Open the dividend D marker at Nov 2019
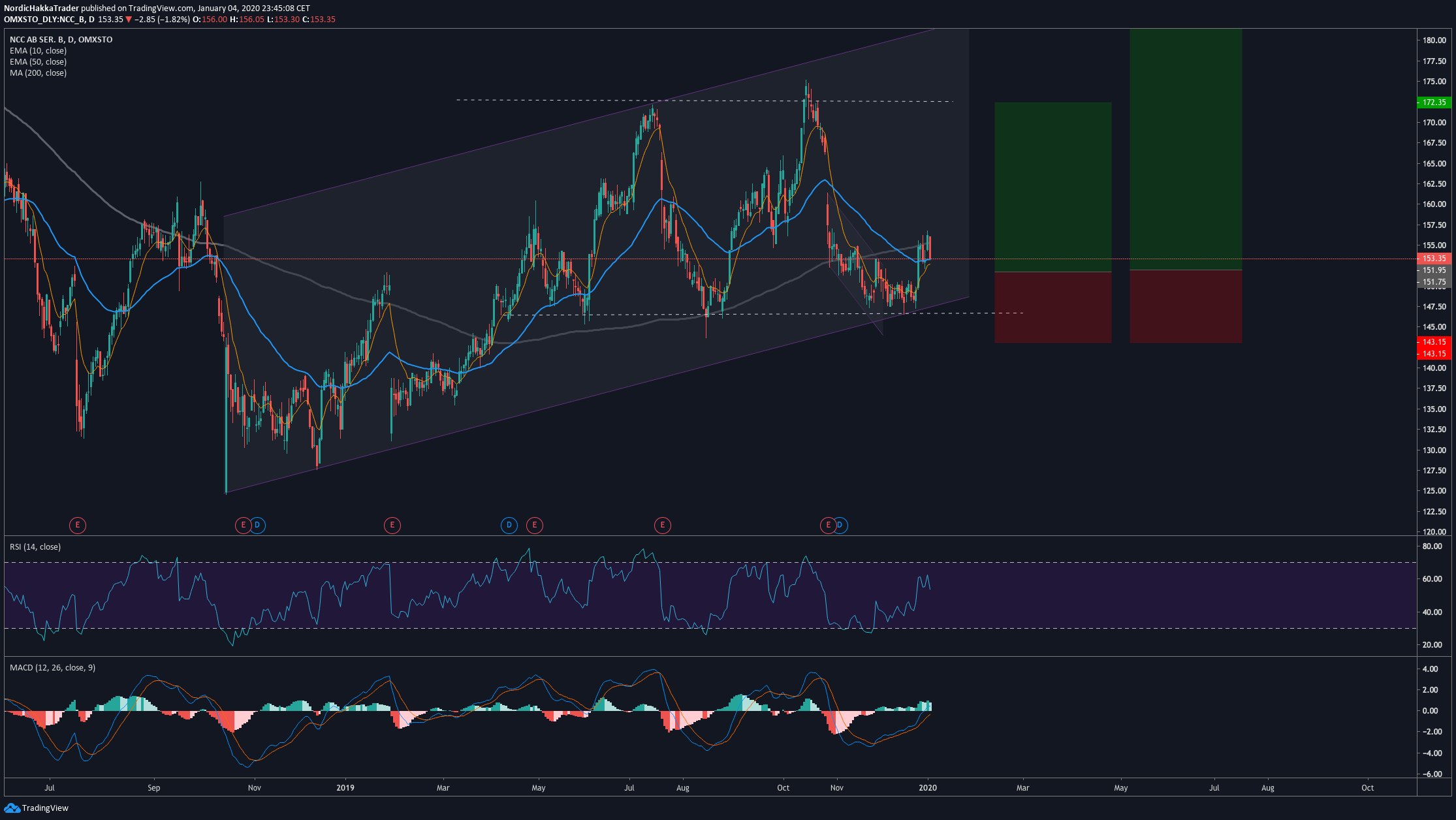 point(841,525)
